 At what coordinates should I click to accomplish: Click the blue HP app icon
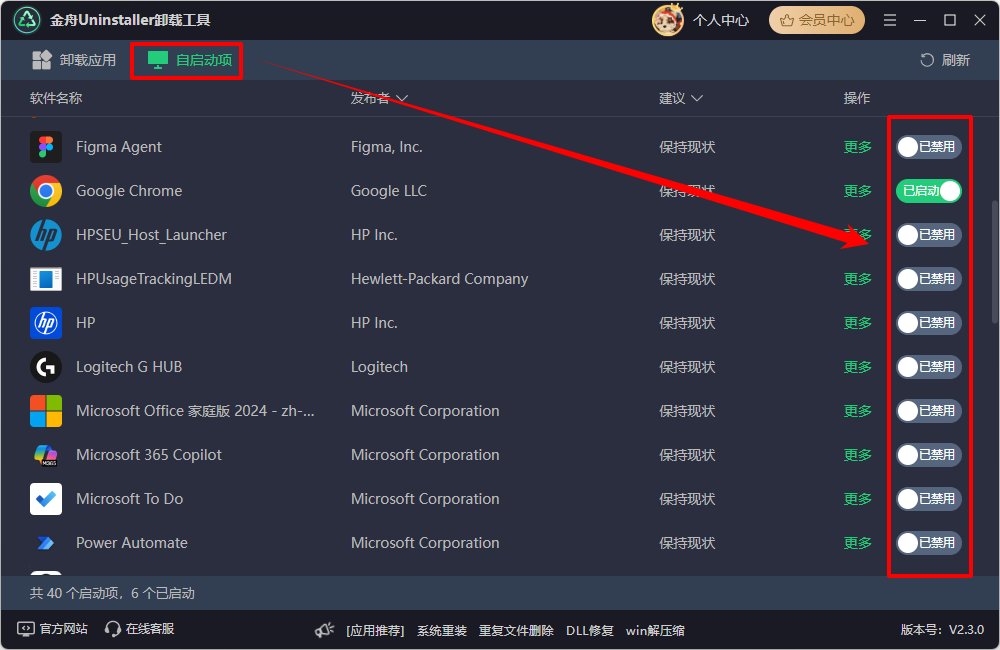[x=46, y=323]
